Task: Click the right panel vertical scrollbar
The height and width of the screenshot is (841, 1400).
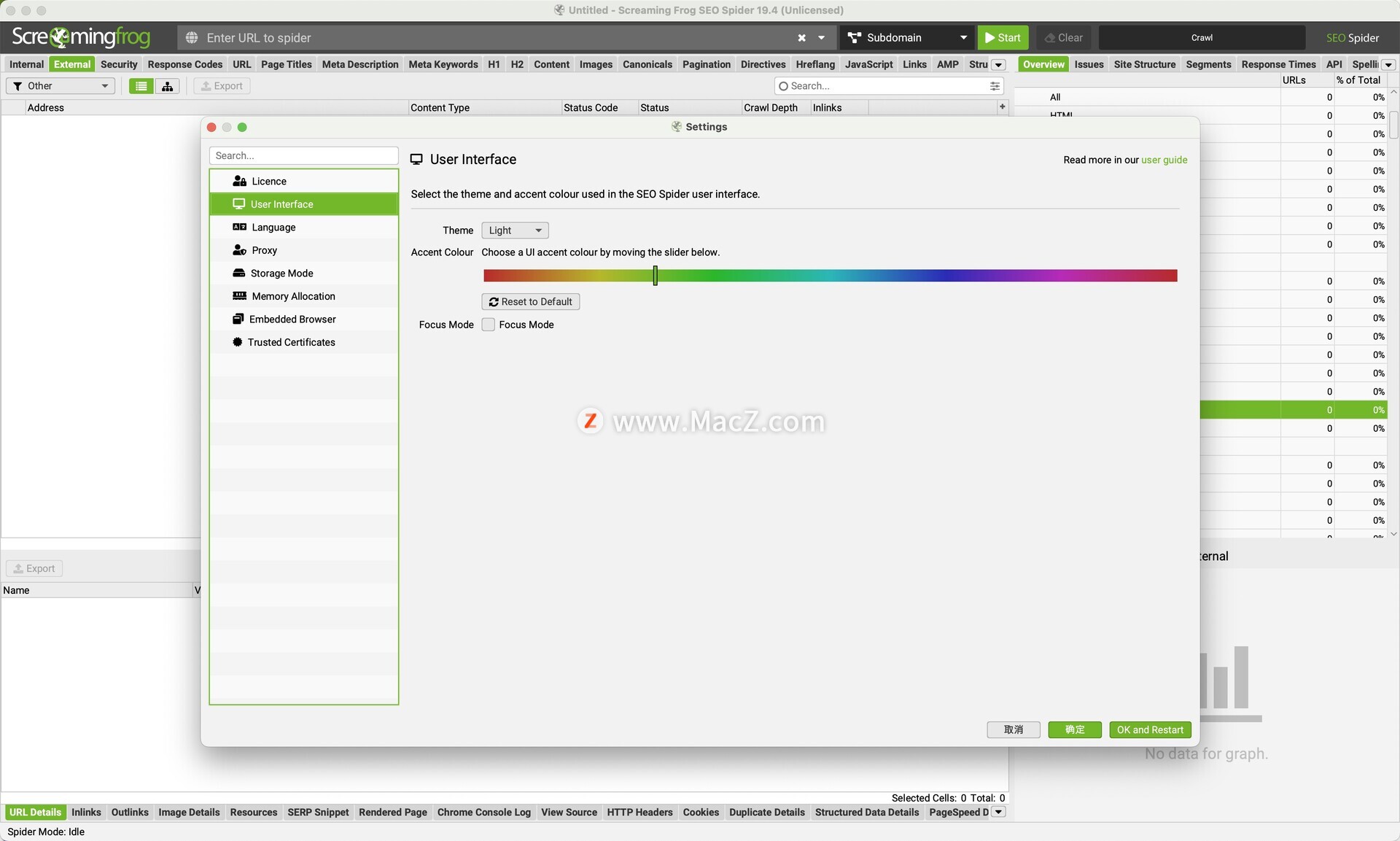Action: [1393, 125]
